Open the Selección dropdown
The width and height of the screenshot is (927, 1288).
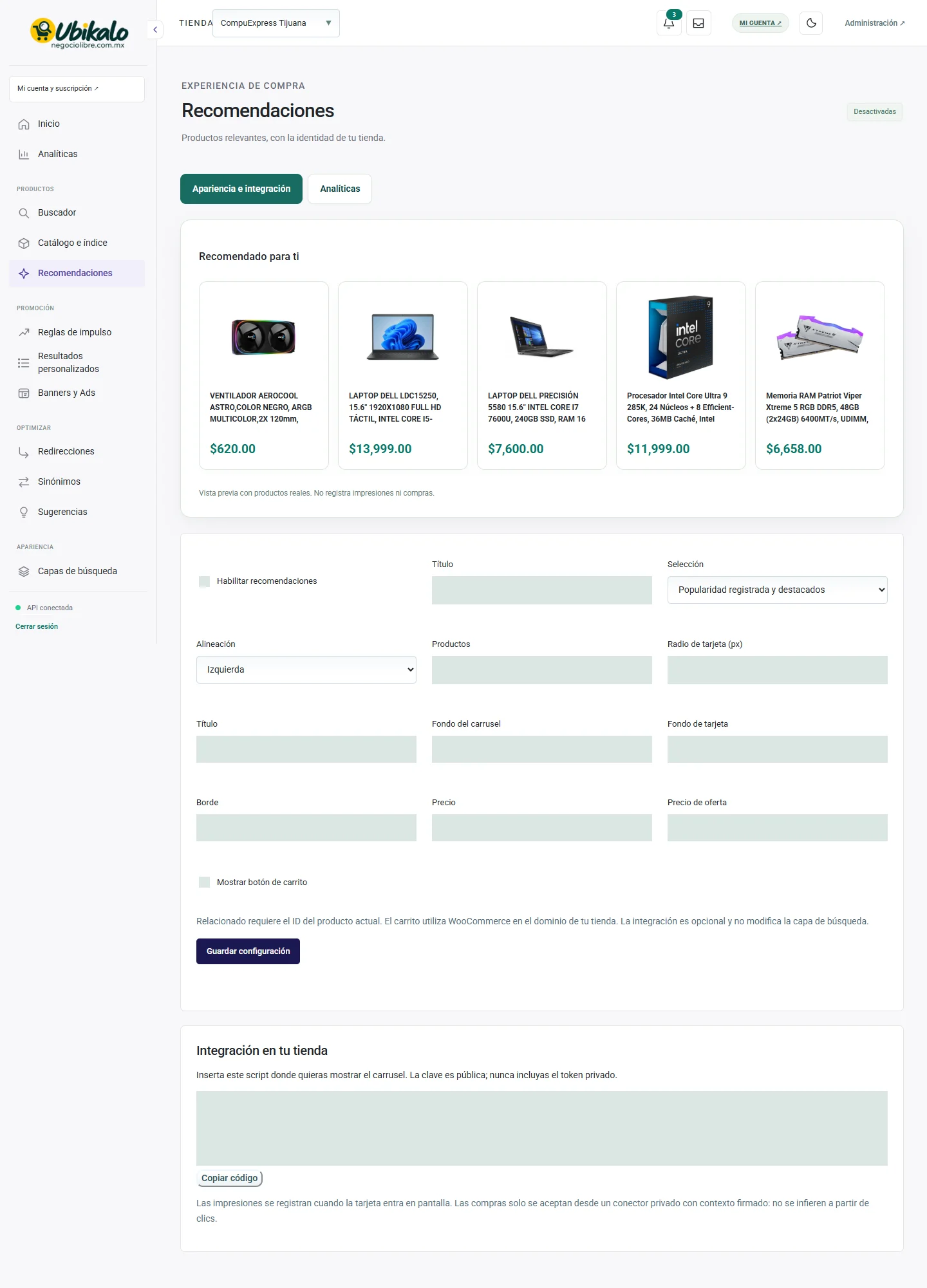click(x=778, y=590)
